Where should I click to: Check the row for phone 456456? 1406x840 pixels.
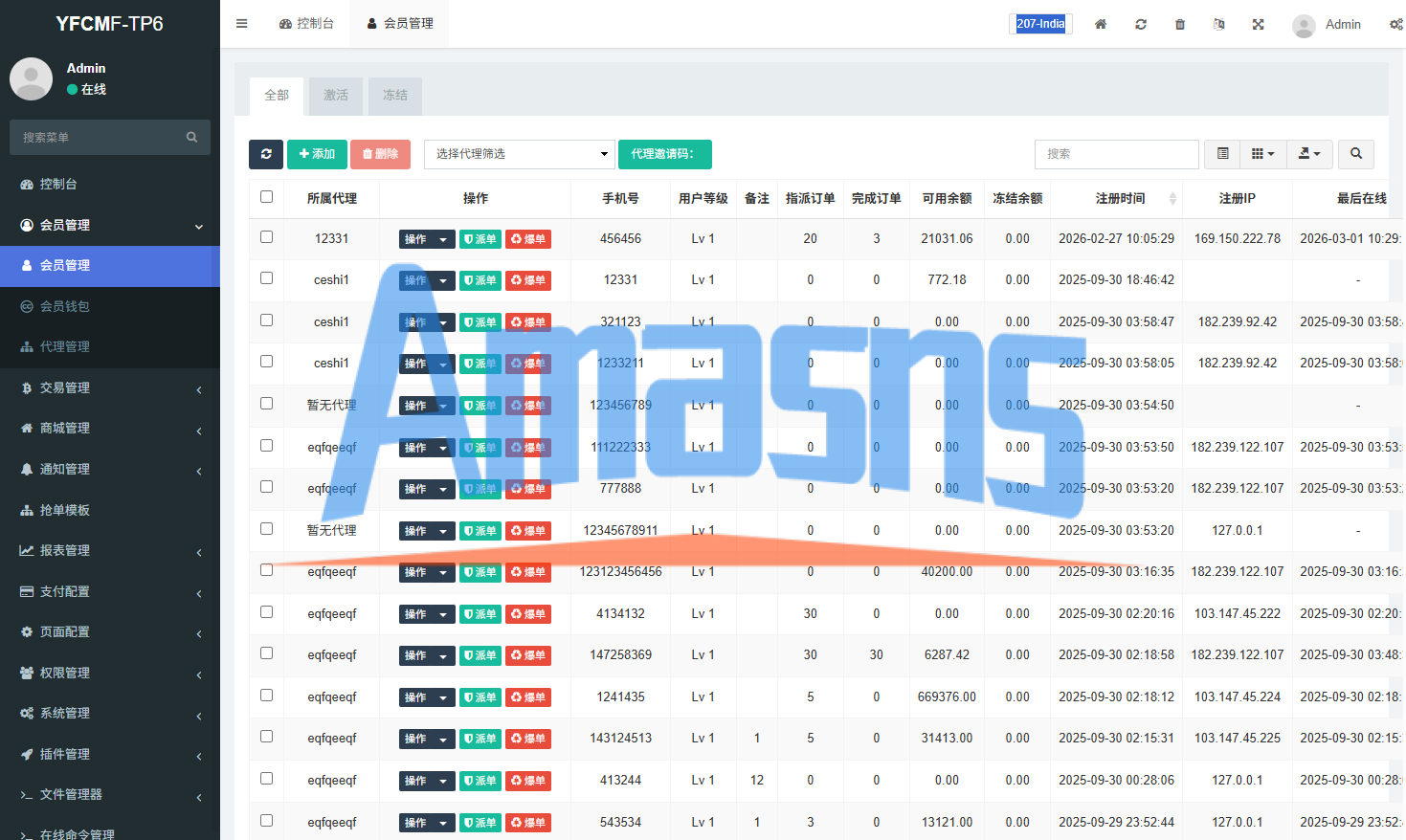click(267, 237)
